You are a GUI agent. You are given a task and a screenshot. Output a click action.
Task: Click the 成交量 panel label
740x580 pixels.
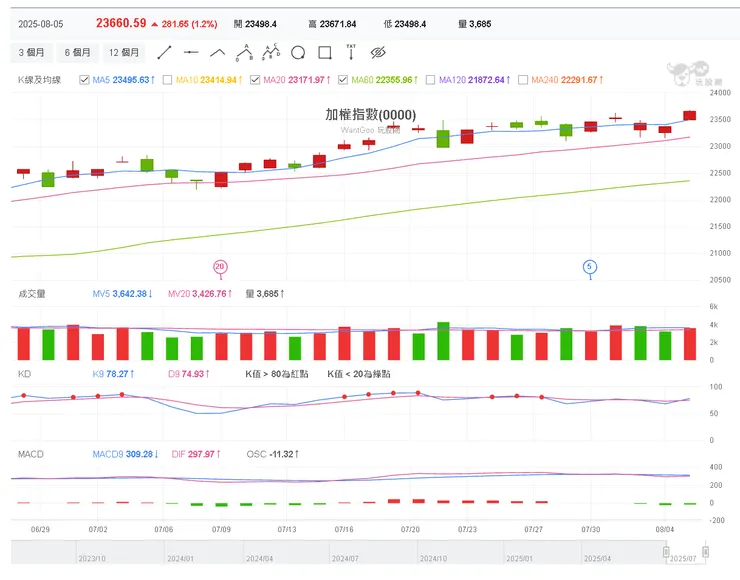click(32, 294)
